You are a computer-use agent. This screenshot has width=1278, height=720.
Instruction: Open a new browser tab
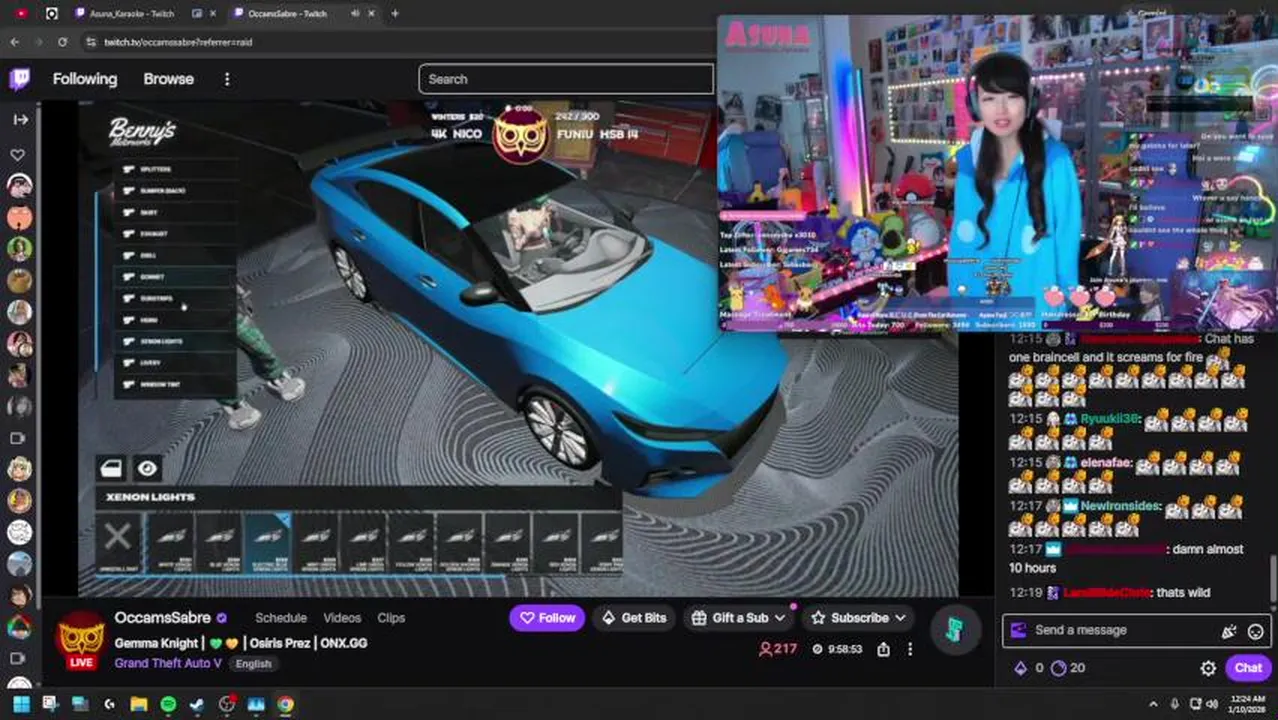coord(395,13)
